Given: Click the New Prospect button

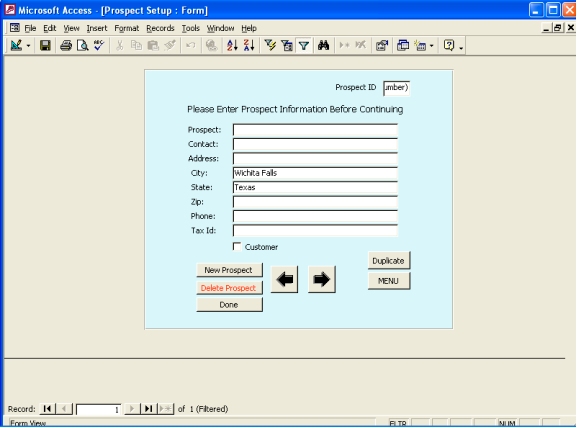Looking at the screenshot, I should coord(229,270).
